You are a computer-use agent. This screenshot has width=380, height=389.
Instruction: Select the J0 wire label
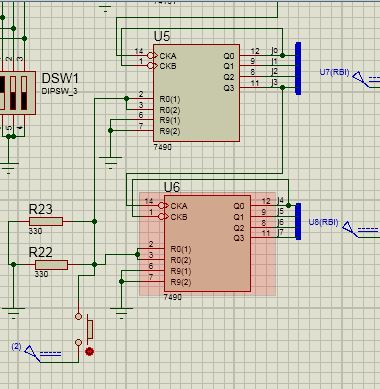click(x=274, y=51)
